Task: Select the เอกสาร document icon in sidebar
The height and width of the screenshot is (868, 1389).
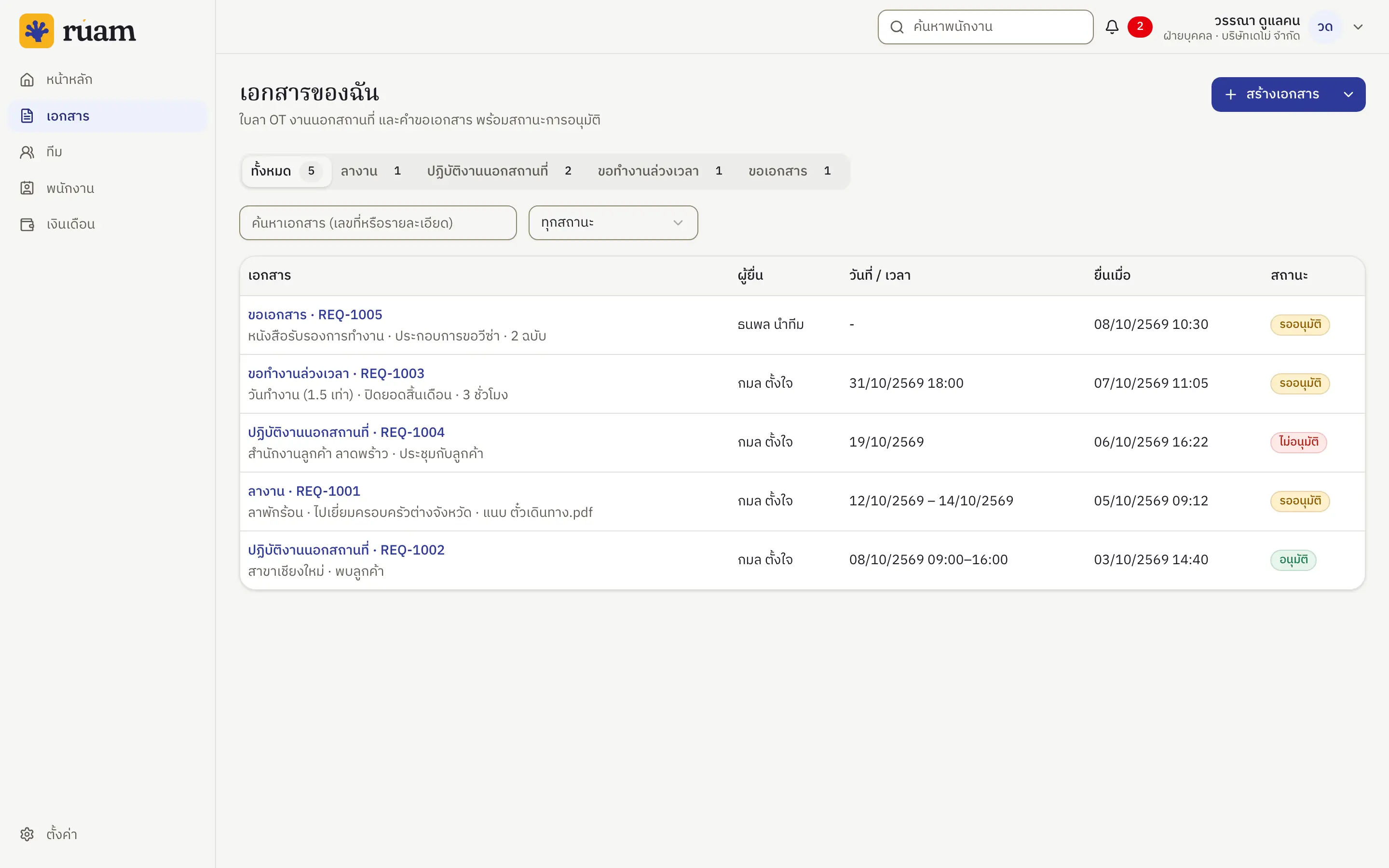Action: (x=27, y=116)
